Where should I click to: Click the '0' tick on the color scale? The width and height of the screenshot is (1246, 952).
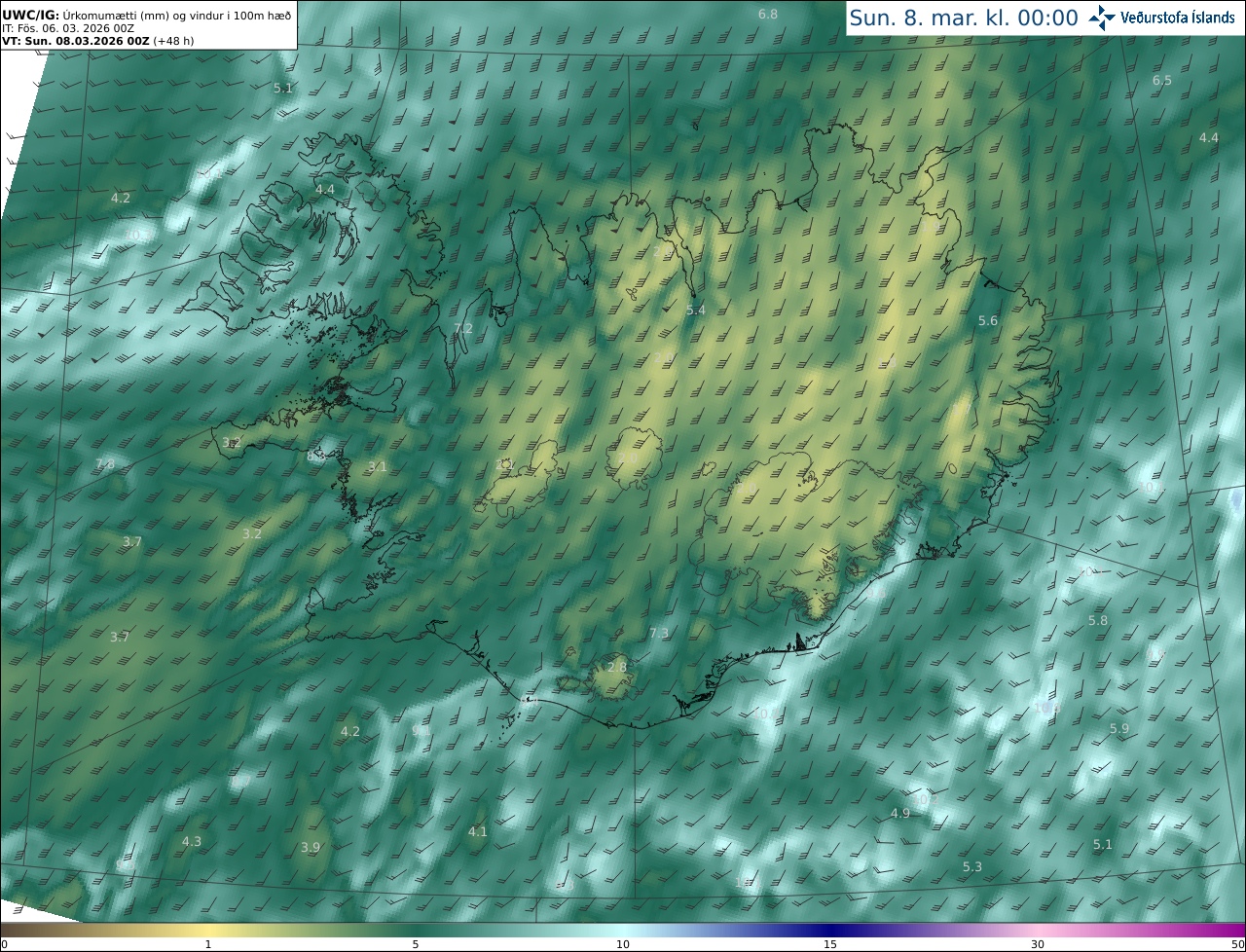pyautogui.click(x=4, y=944)
